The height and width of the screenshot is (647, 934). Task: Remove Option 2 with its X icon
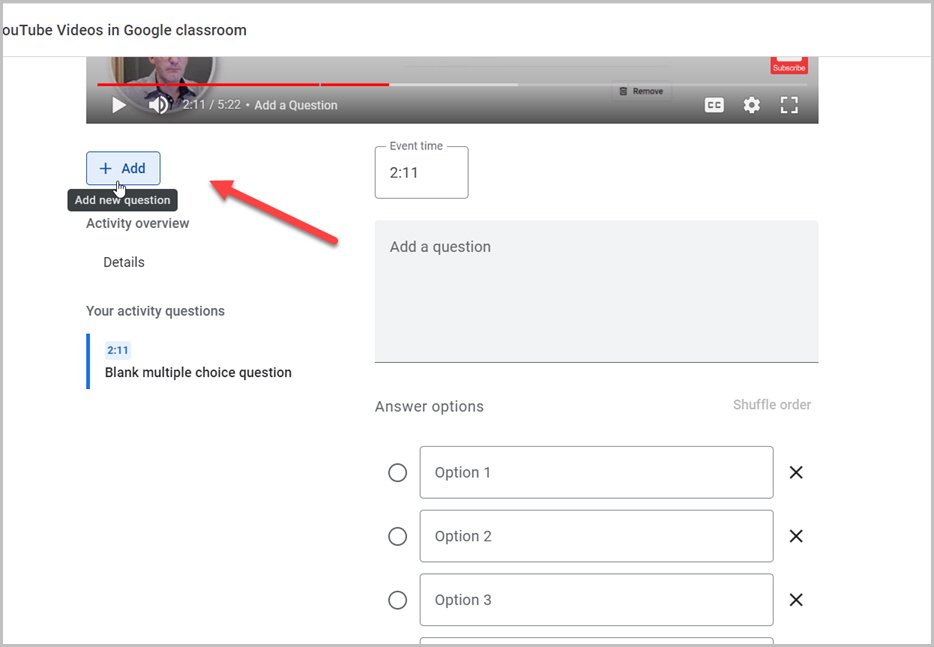(x=796, y=536)
